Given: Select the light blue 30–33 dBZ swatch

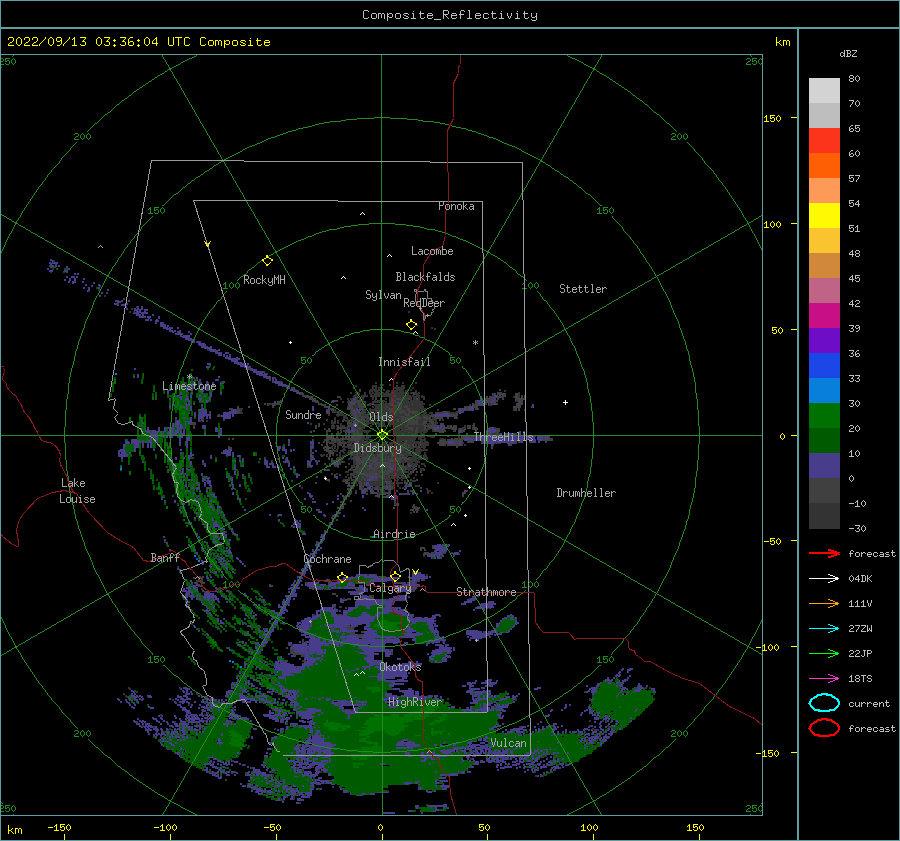Looking at the screenshot, I should coord(824,391).
